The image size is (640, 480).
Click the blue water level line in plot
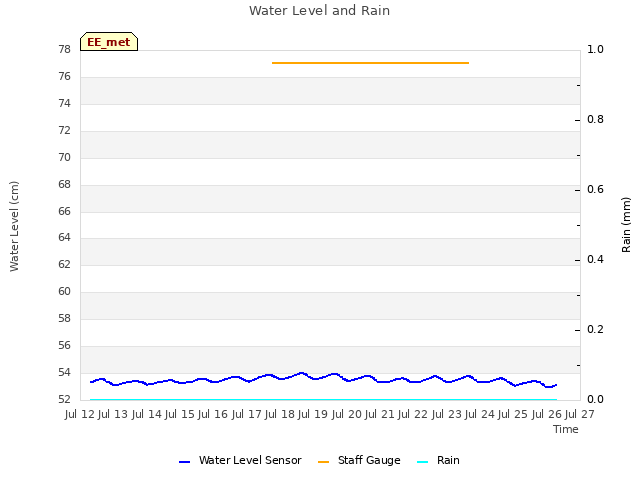click(323, 380)
